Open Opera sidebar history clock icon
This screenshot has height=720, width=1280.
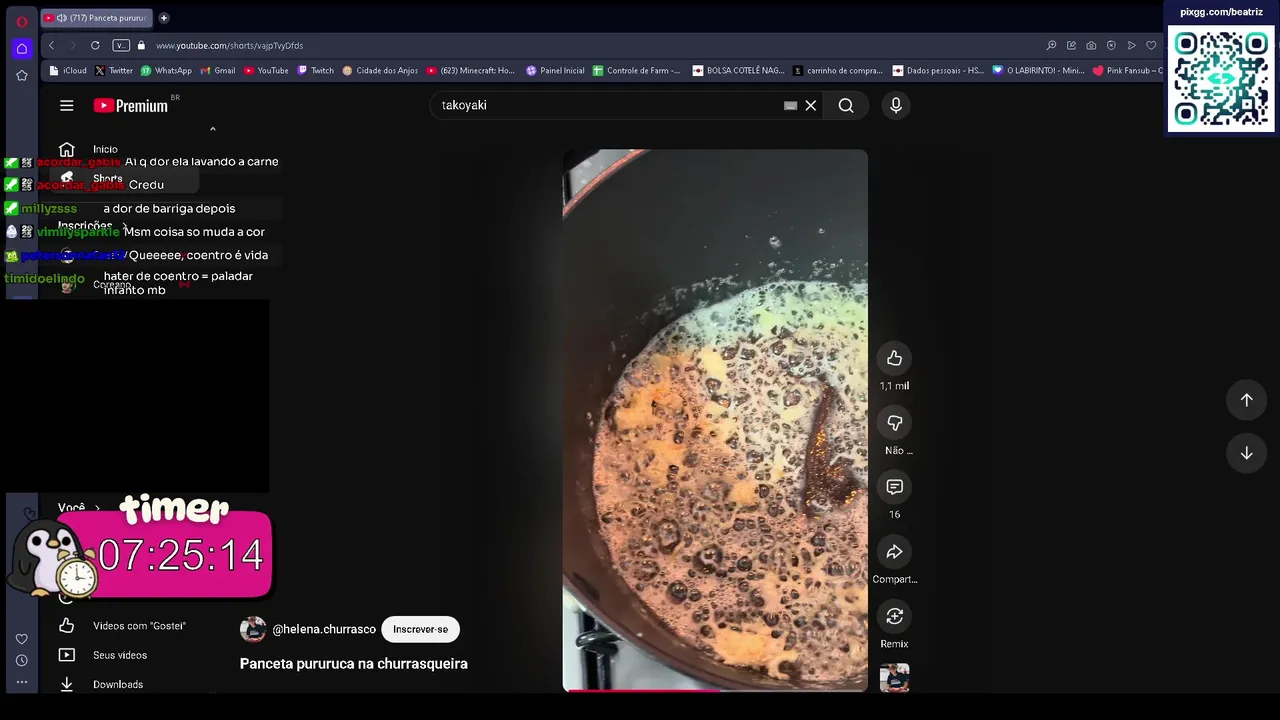point(21,661)
